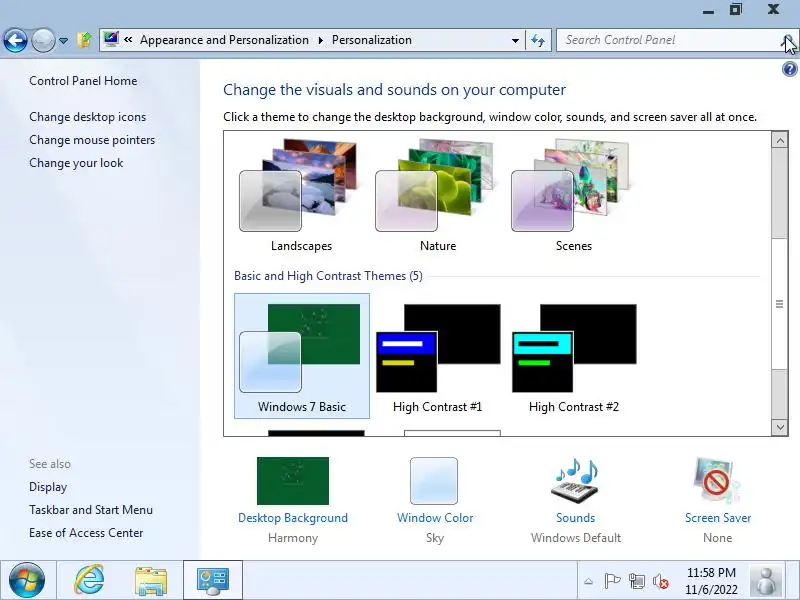Click the theme list scrollbar thumb
Viewport: 800px width, 600px height.
780,304
